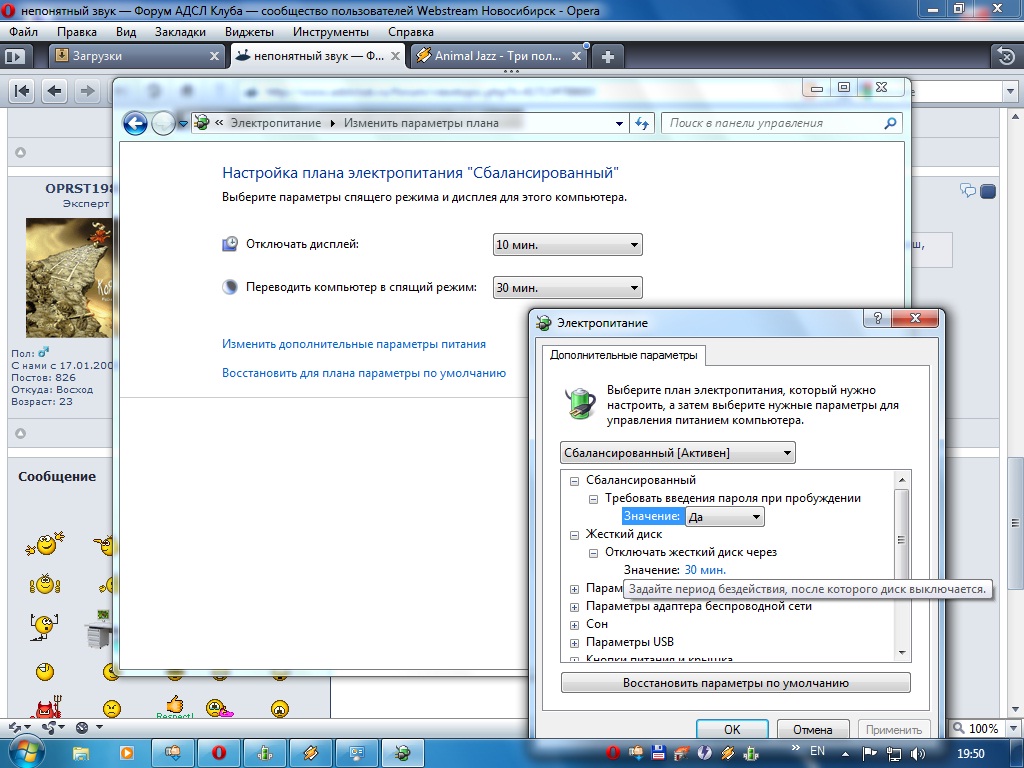Open the closed tabs trash icon in Opera
1024x768 pixels.
pos(1004,56)
